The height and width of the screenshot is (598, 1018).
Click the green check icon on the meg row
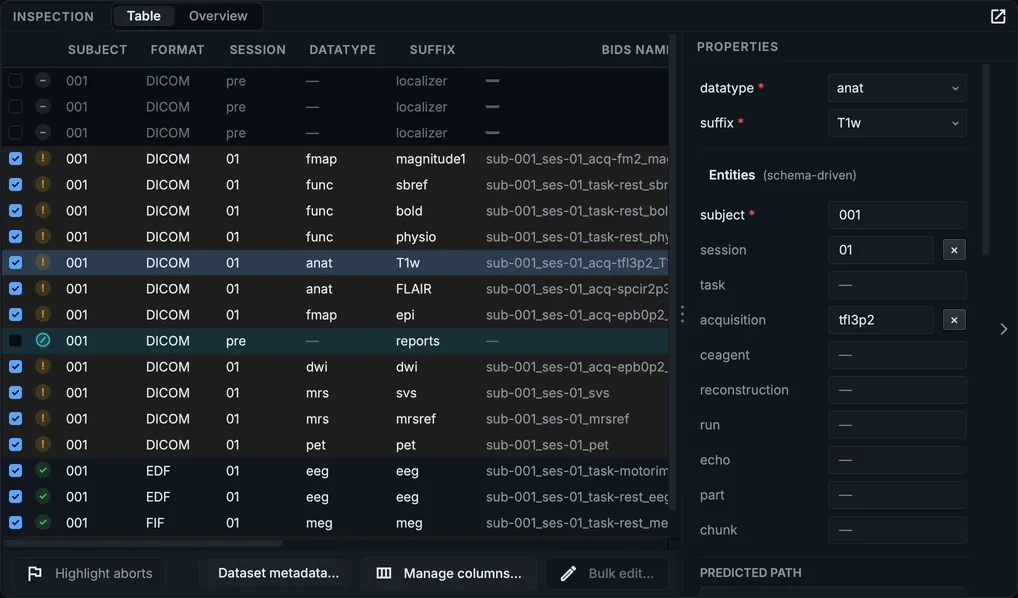(43, 522)
